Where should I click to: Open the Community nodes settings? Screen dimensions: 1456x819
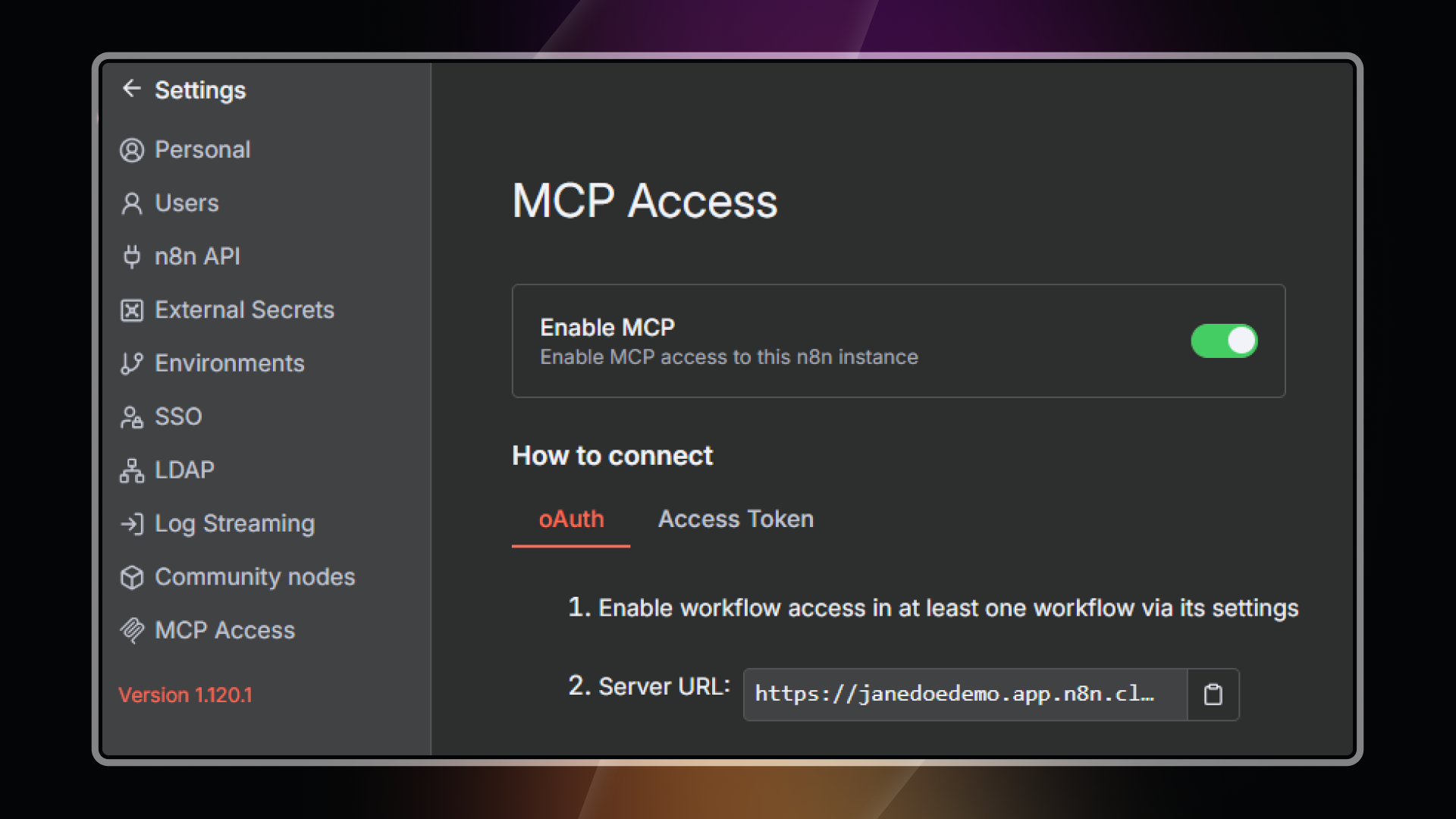point(254,577)
